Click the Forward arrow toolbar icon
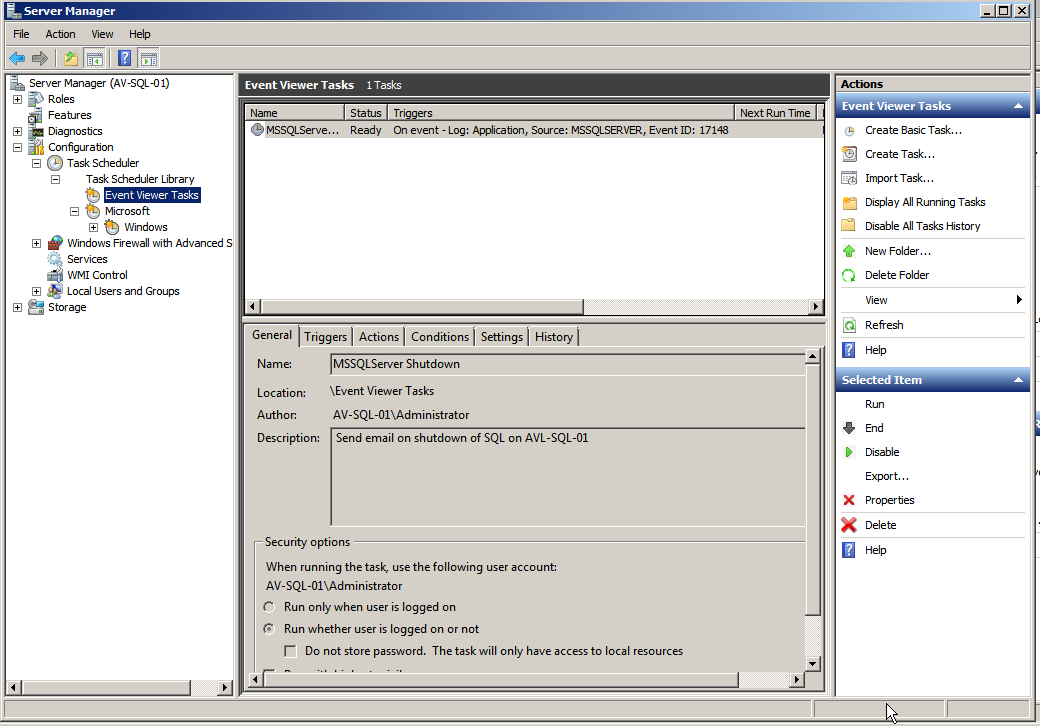 pyautogui.click(x=40, y=58)
